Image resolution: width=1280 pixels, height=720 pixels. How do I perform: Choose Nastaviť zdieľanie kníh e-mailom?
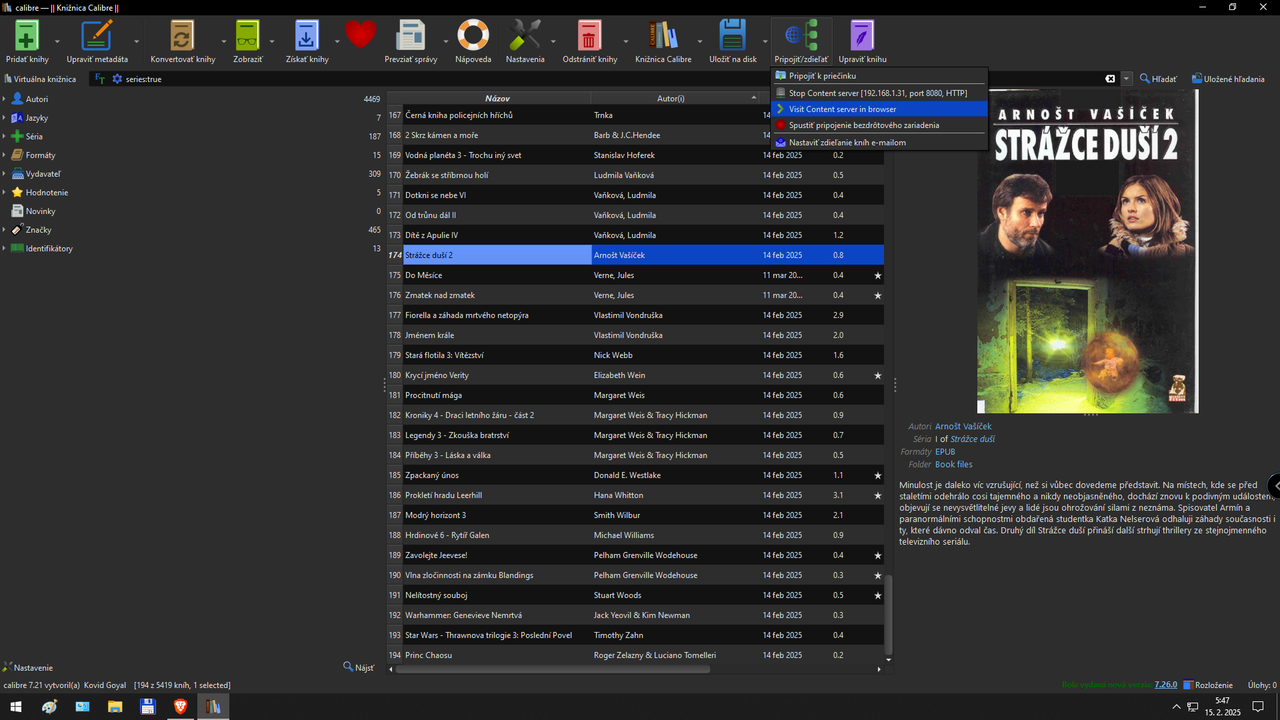click(x=880, y=142)
